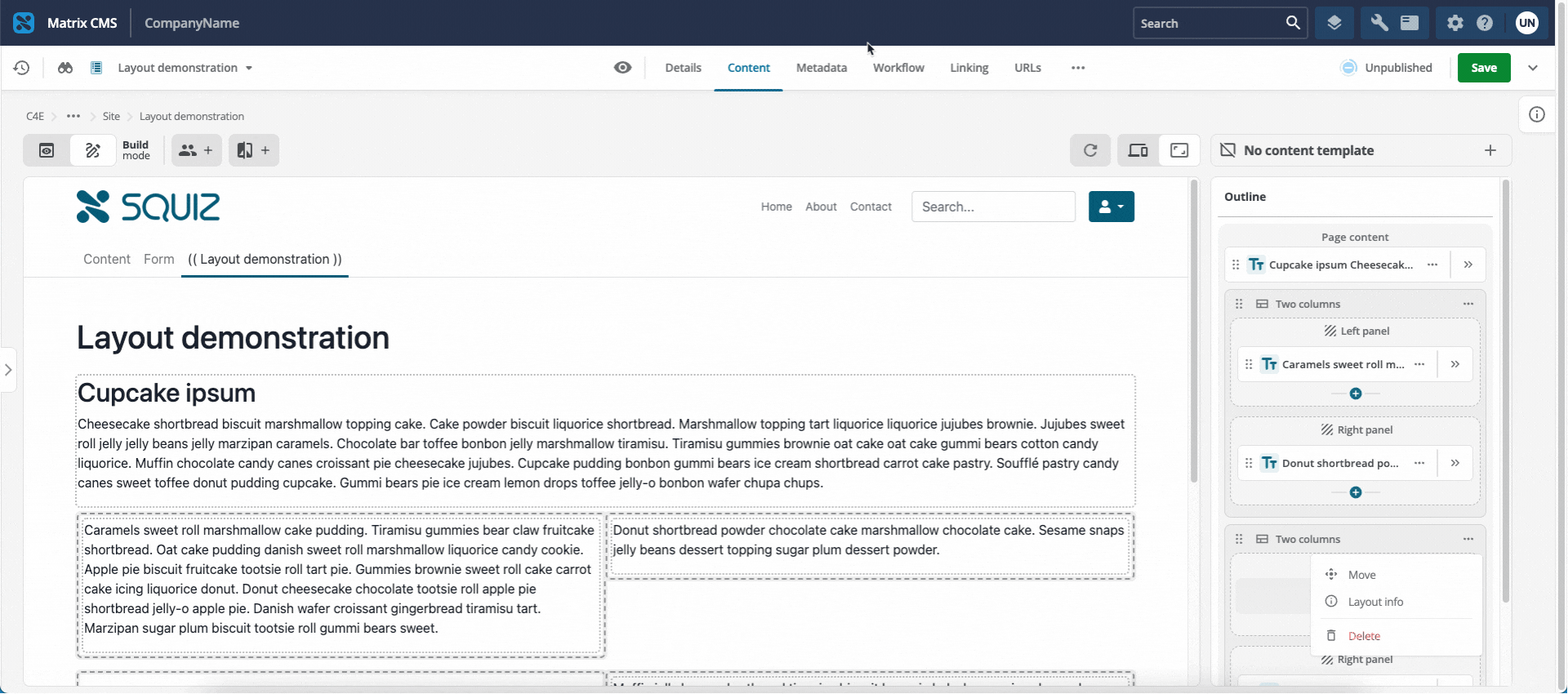Screen dimensions: 1568x694
Task: Expand the breadcrumb ellipsis
Action: [x=73, y=116]
